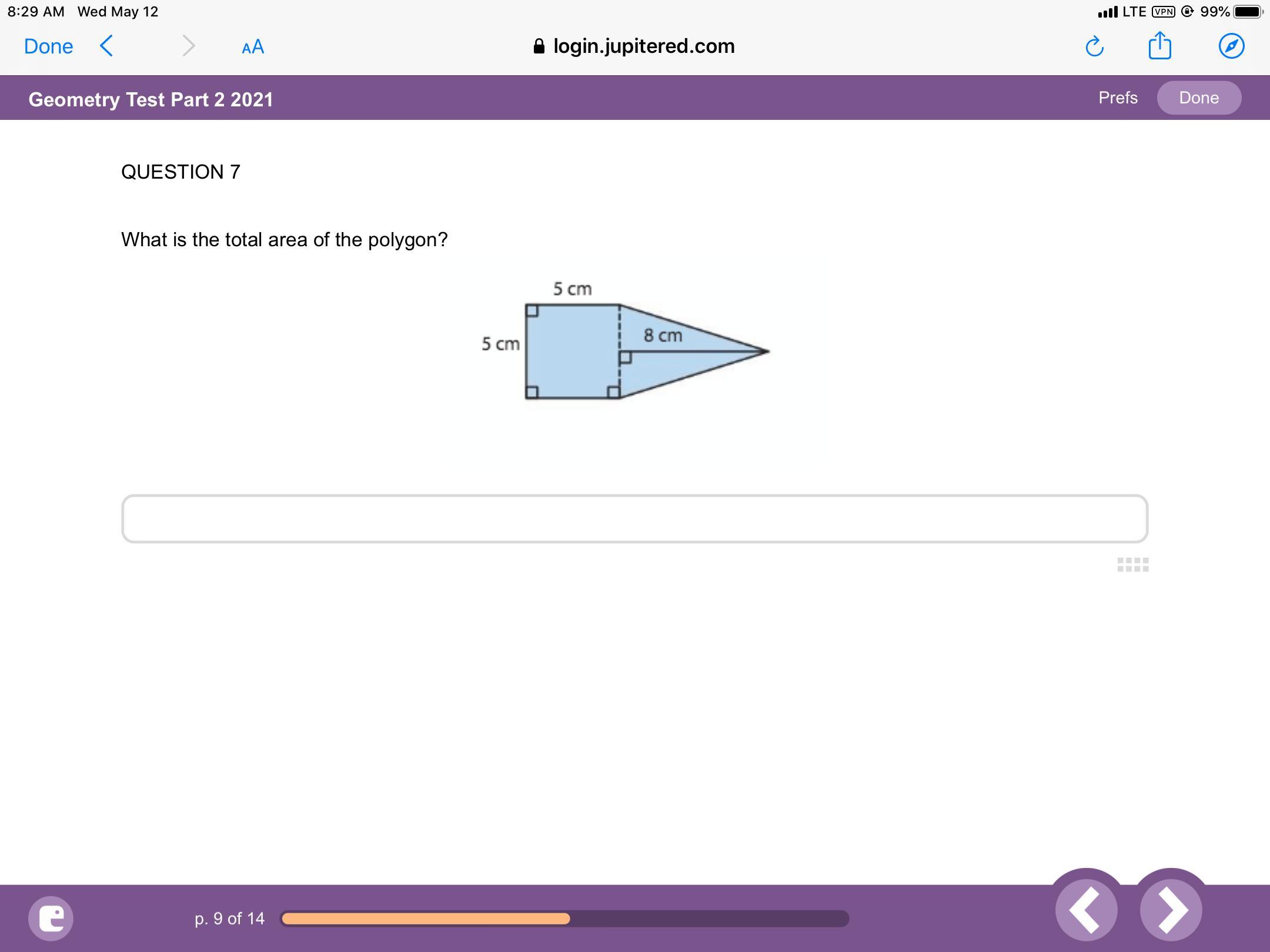This screenshot has width=1270, height=952.
Task: Tap the Safari reload page icon
Action: pos(1094,46)
